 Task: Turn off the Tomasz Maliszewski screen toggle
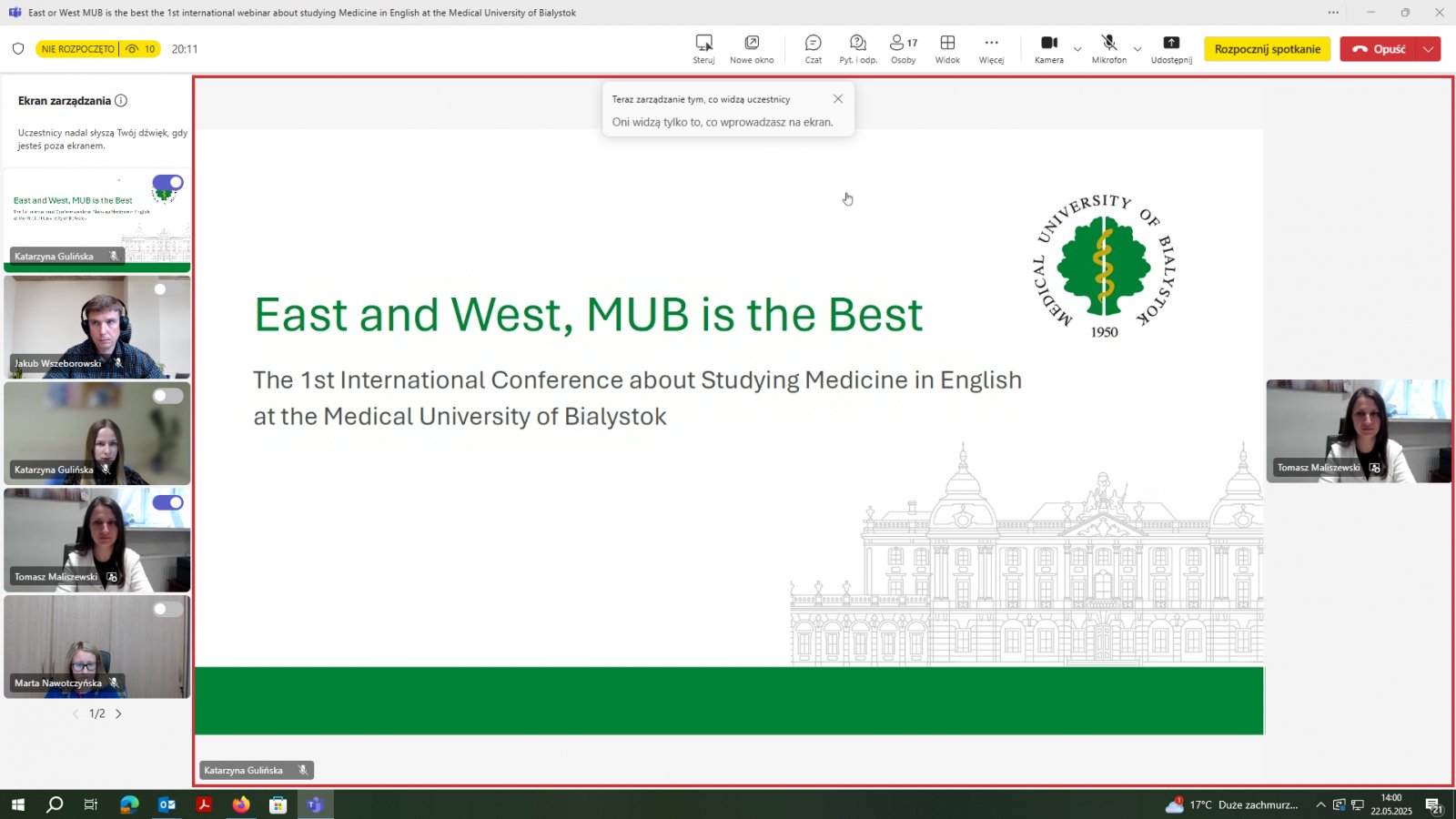coord(167,502)
